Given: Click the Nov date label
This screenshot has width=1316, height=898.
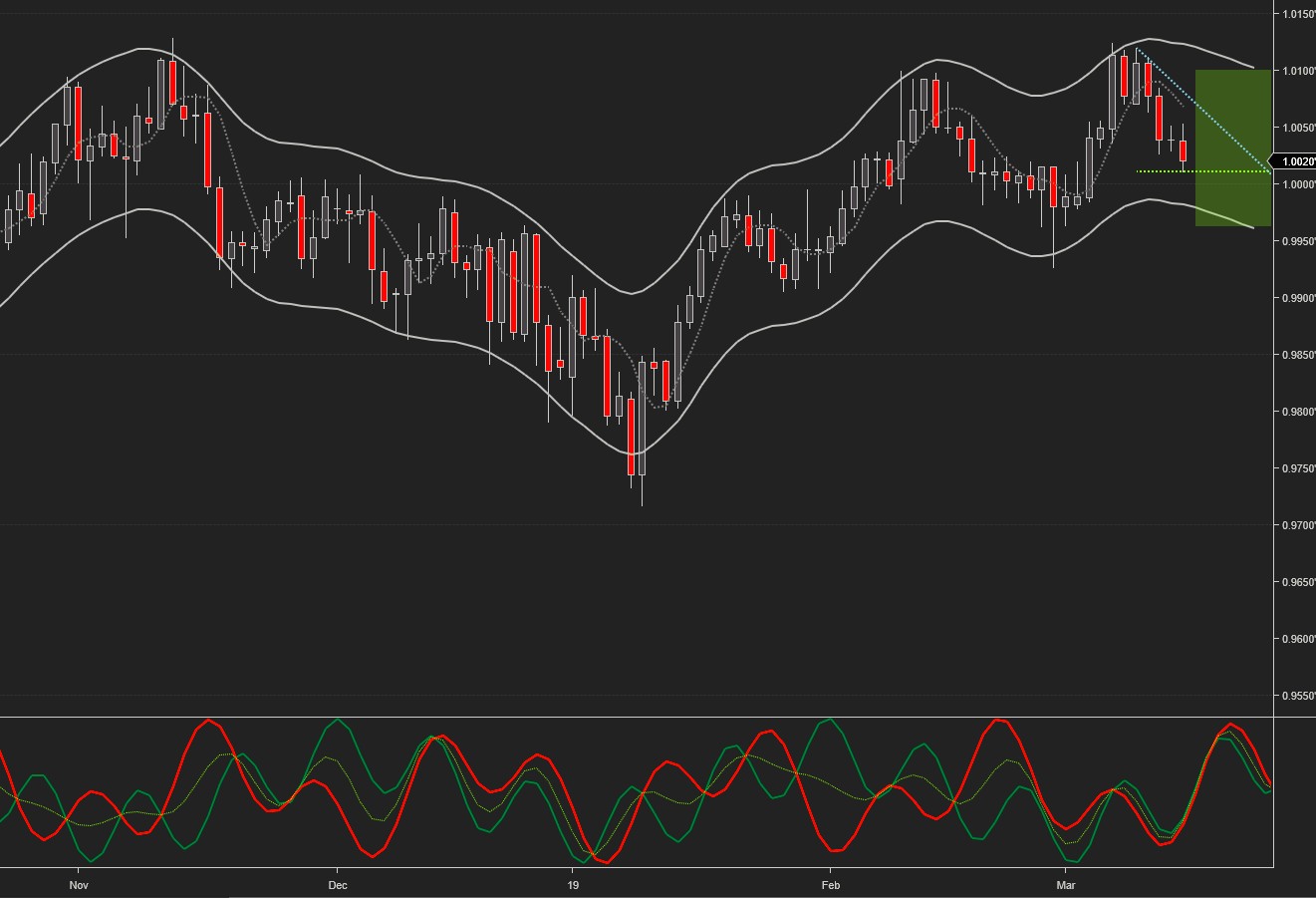Looking at the screenshot, I should 80,885.
